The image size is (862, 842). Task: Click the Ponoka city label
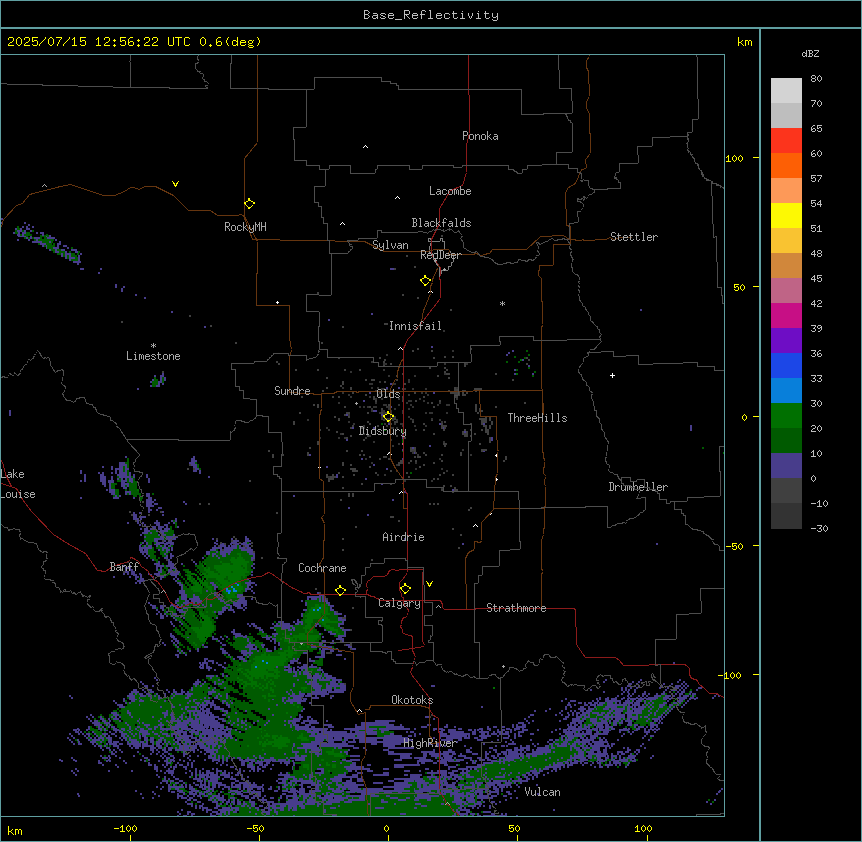[x=480, y=136]
